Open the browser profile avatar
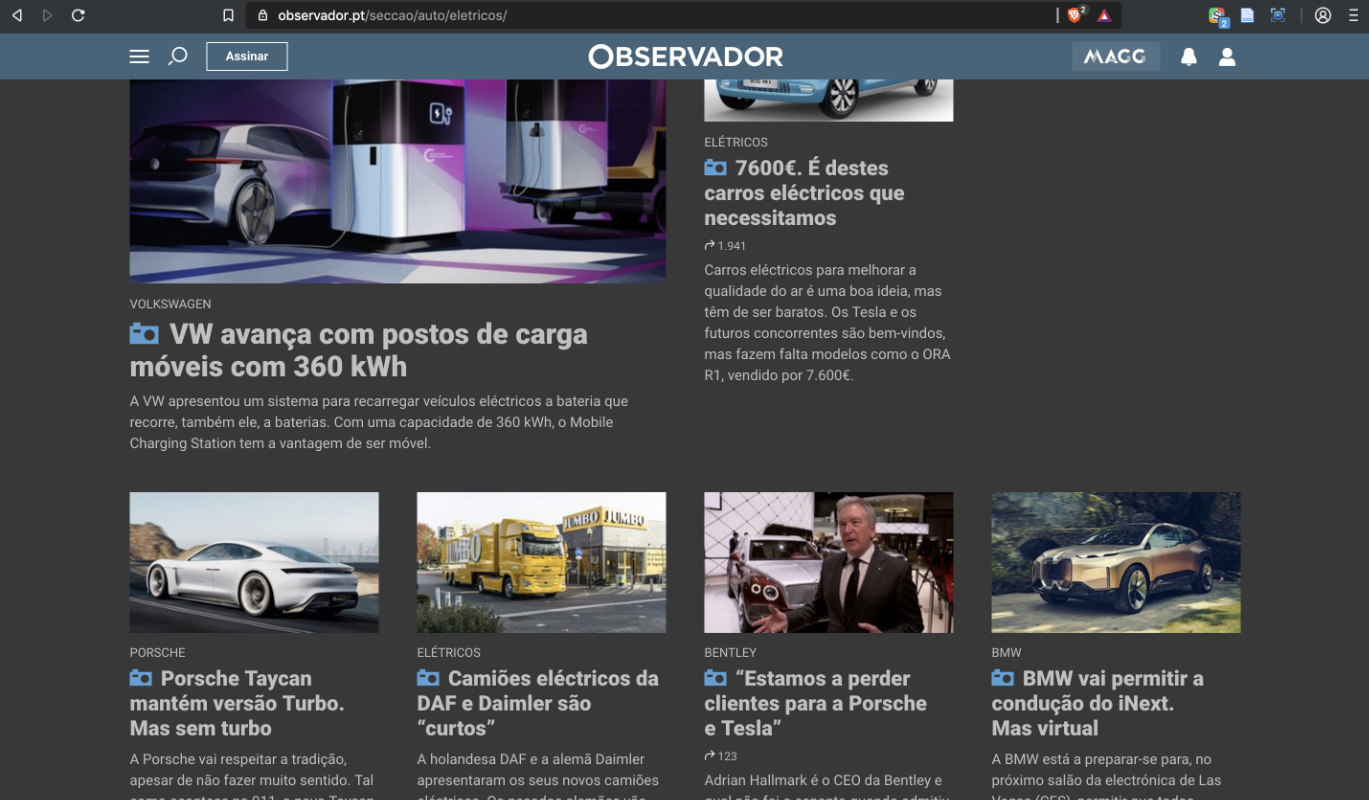 coord(1323,15)
